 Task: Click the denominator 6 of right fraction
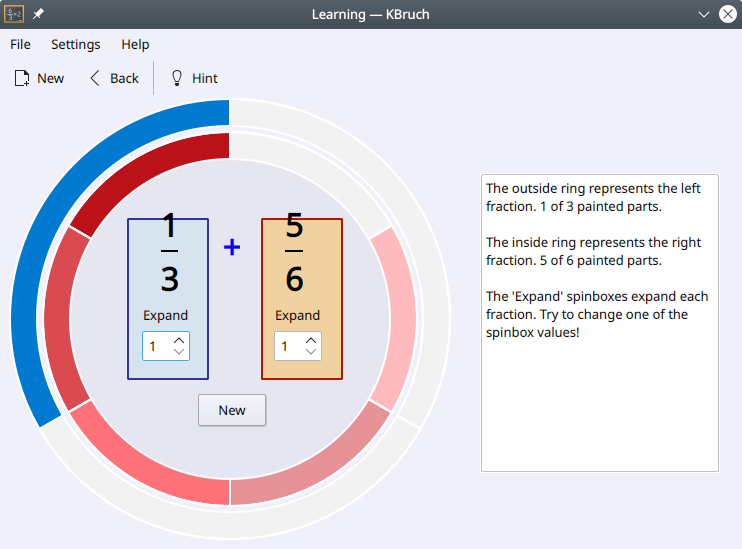pyautogui.click(x=294, y=279)
